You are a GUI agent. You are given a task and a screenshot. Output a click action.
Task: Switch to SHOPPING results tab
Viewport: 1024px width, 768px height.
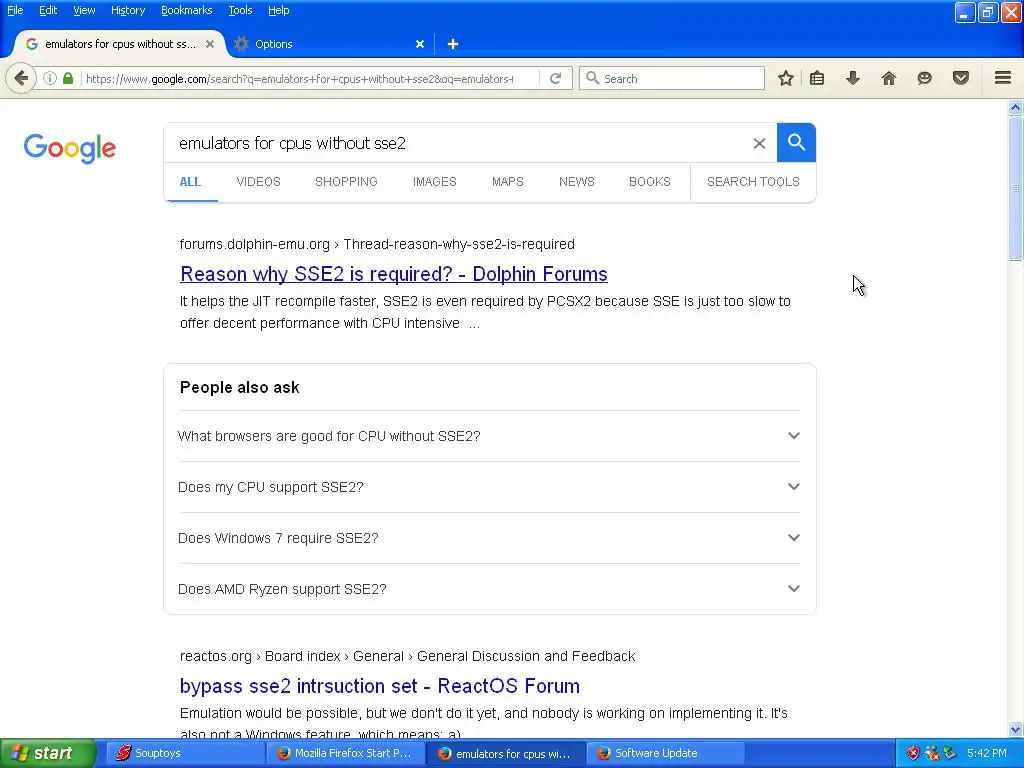[x=346, y=182]
